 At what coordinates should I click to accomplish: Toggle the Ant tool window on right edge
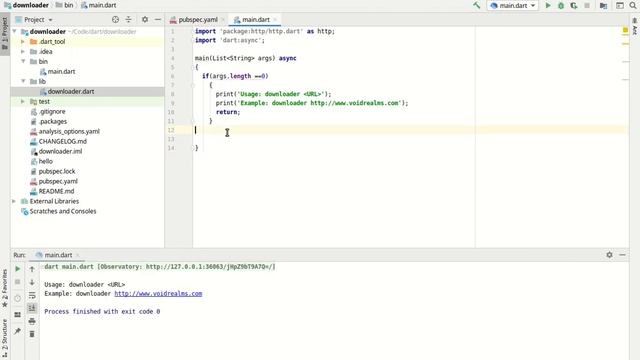point(635,25)
